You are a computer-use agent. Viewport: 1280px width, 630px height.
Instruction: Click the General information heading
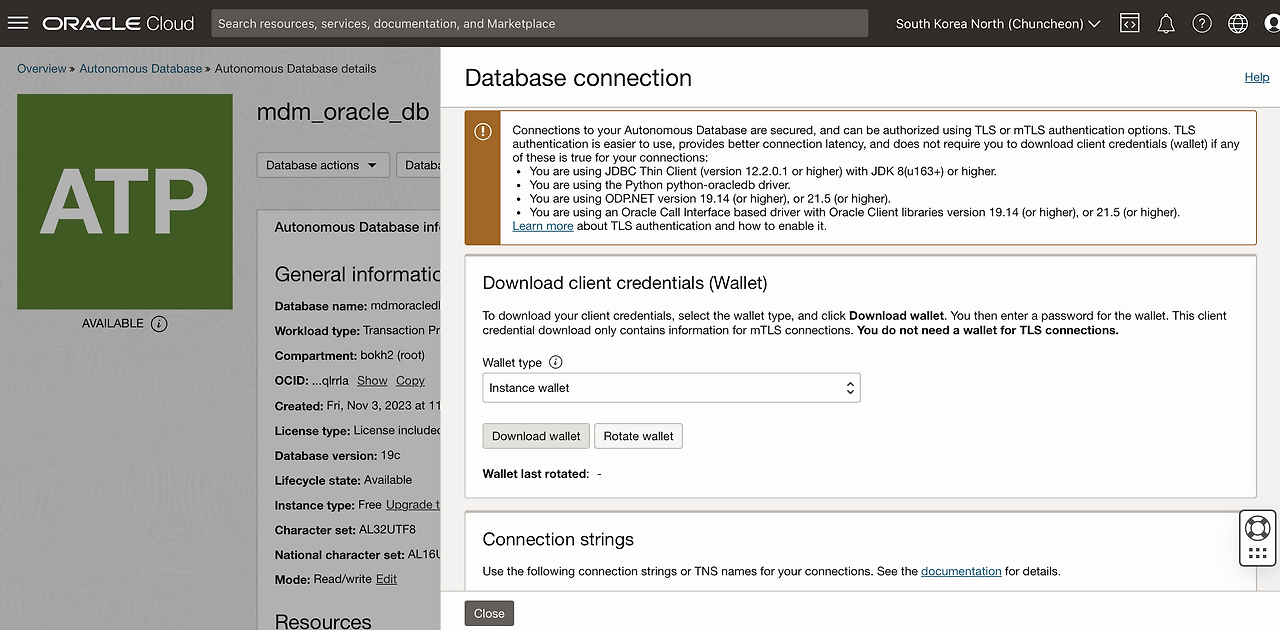tap(357, 274)
